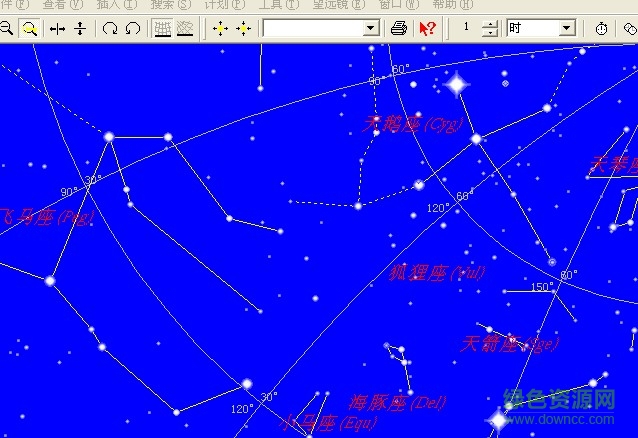Select the star at the center of the Cygnus cross

point(476,139)
